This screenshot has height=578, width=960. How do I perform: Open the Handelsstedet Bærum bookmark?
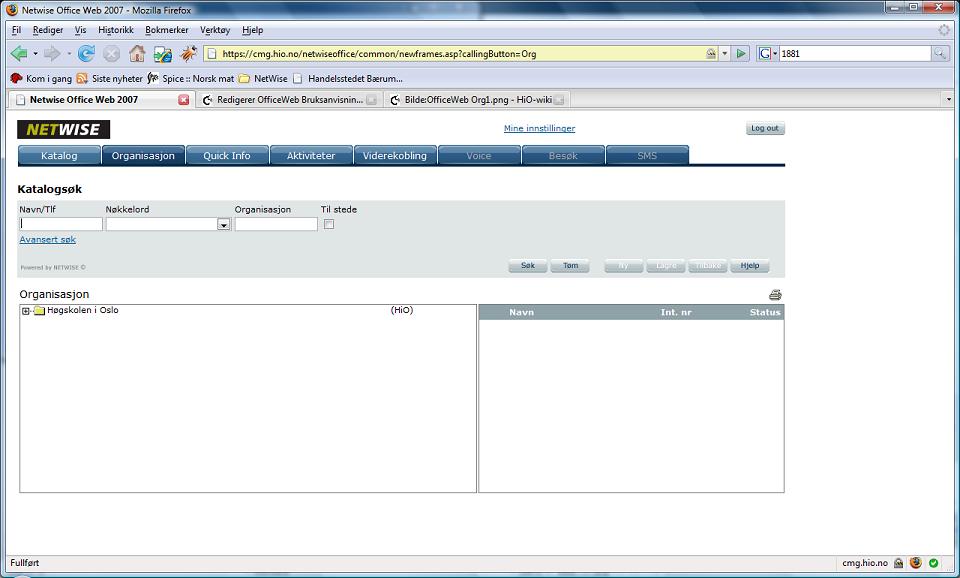click(348, 78)
